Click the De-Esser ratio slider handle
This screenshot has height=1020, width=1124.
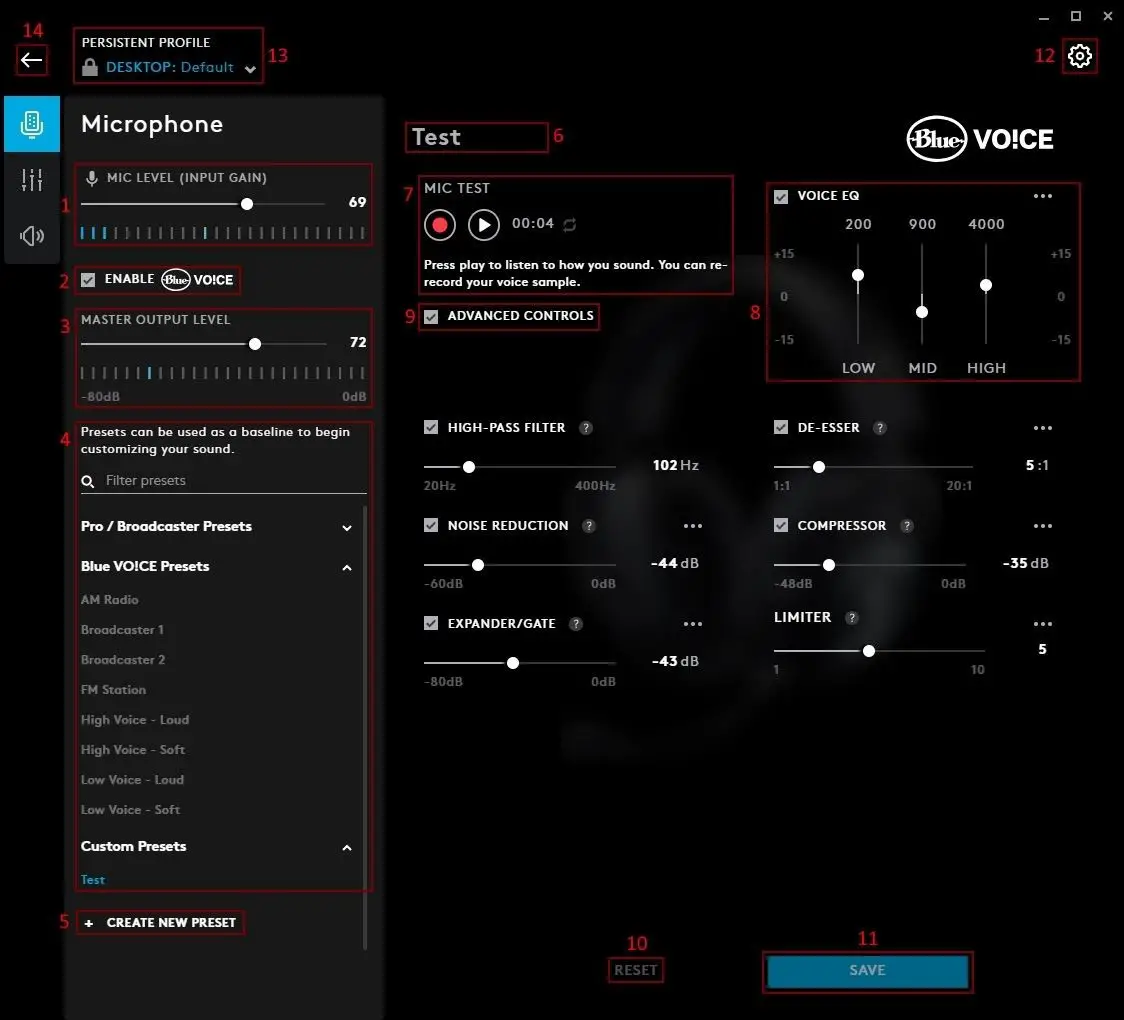[x=819, y=467]
